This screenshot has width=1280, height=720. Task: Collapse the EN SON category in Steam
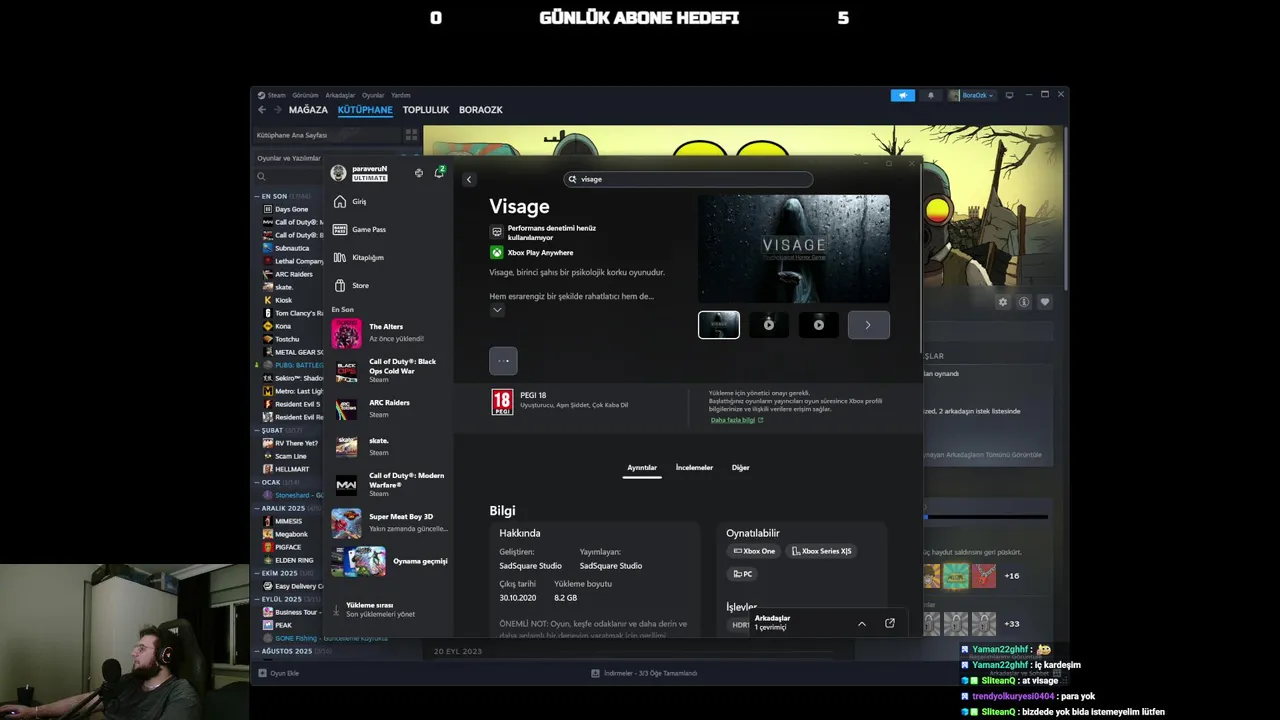[x=257, y=196]
